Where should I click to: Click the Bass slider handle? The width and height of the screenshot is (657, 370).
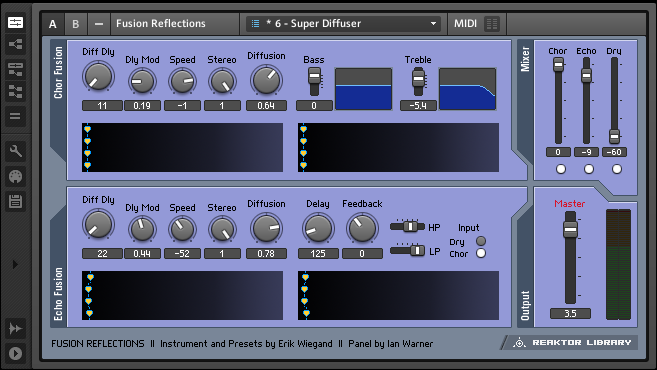[314, 76]
